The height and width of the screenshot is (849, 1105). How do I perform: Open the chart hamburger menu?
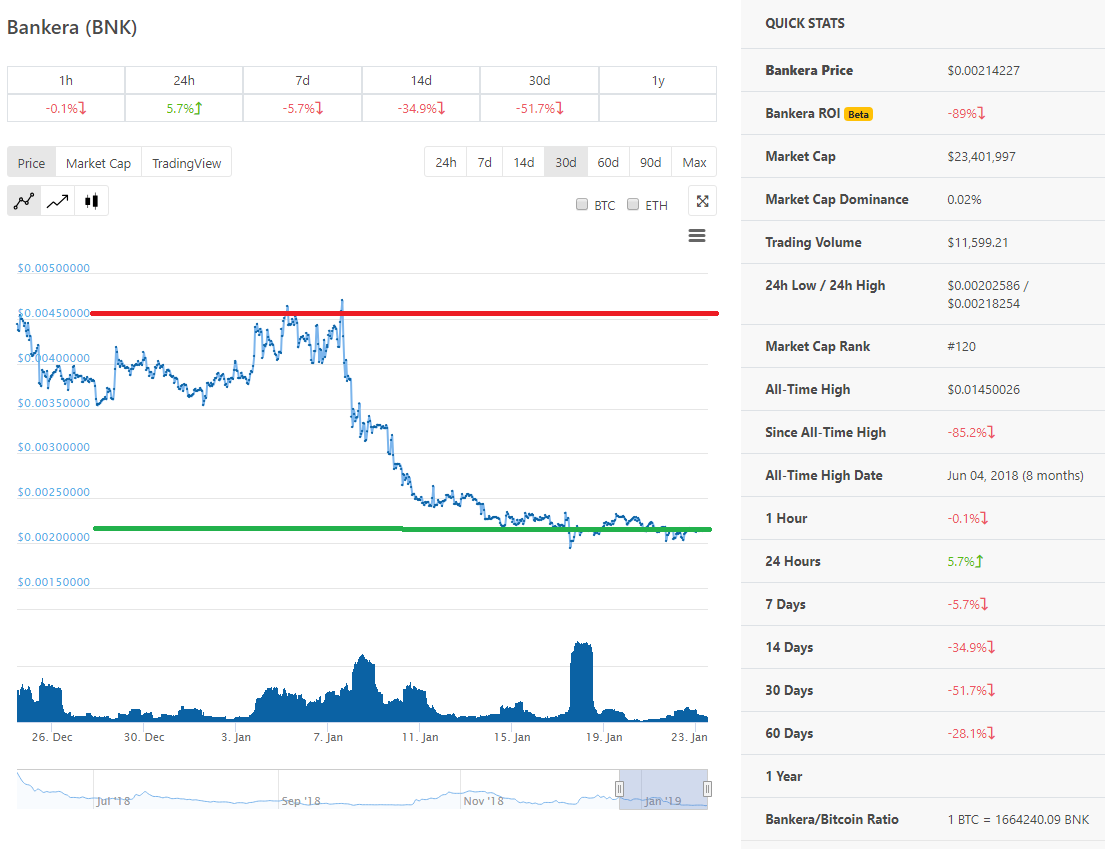pyautogui.click(x=697, y=235)
